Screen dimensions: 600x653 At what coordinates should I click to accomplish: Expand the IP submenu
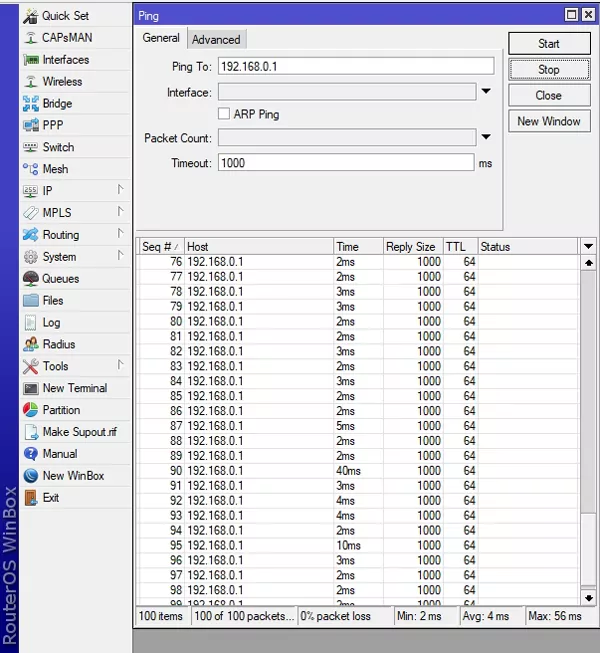pos(120,190)
